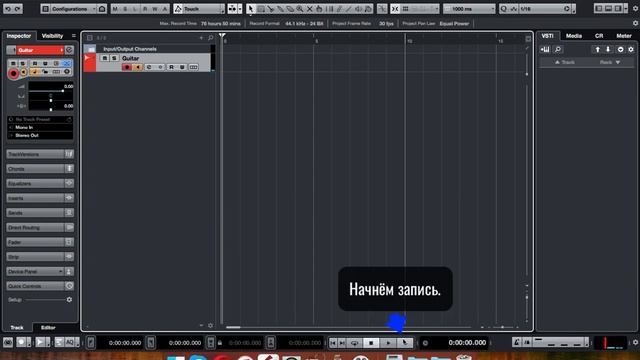Toggle Read automation R on the Guitar track
This screenshot has height=360, width=640.
(x=171, y=67)
